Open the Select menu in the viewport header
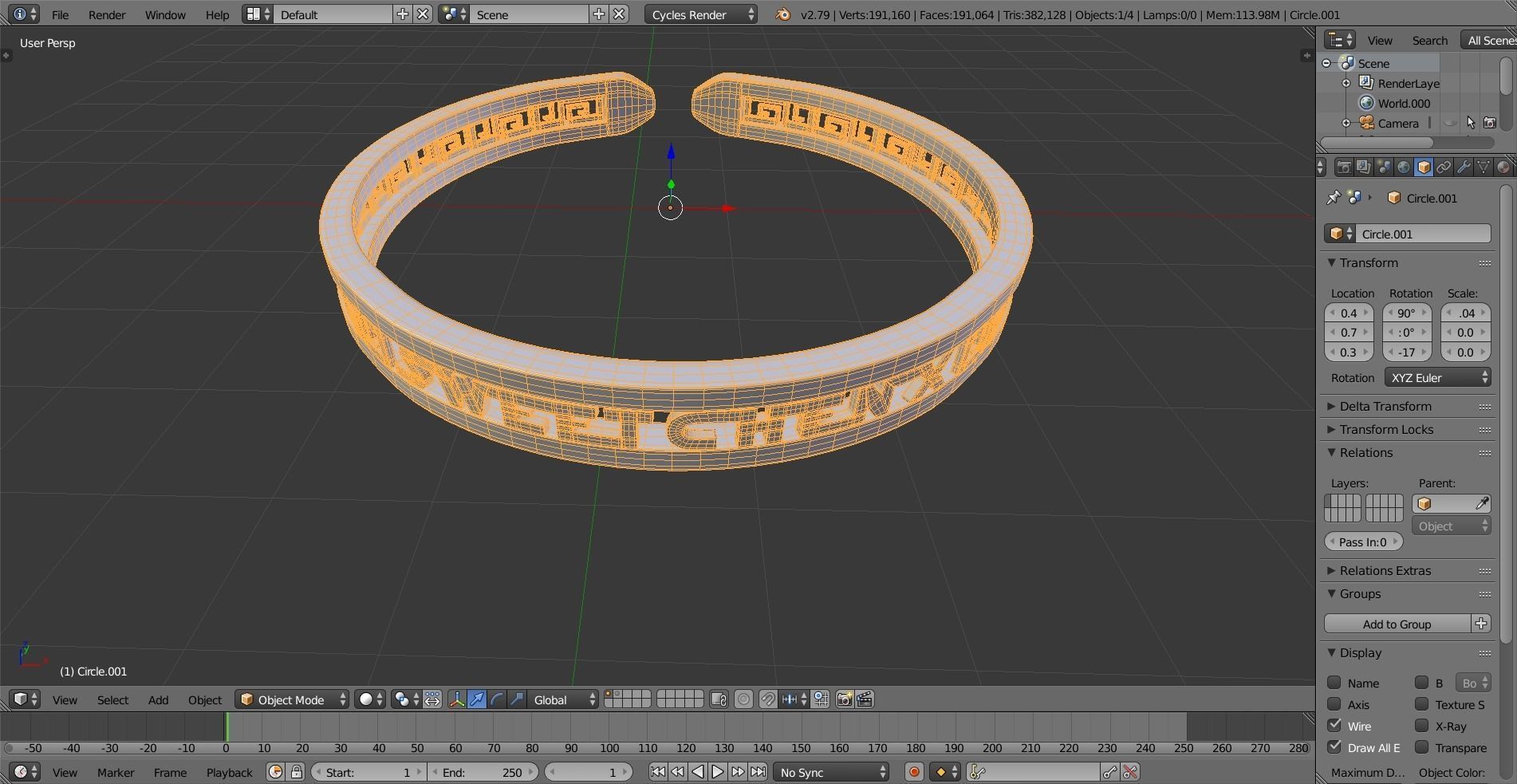The height and width of the screenshot is (784, 1517). click(112, 699)
